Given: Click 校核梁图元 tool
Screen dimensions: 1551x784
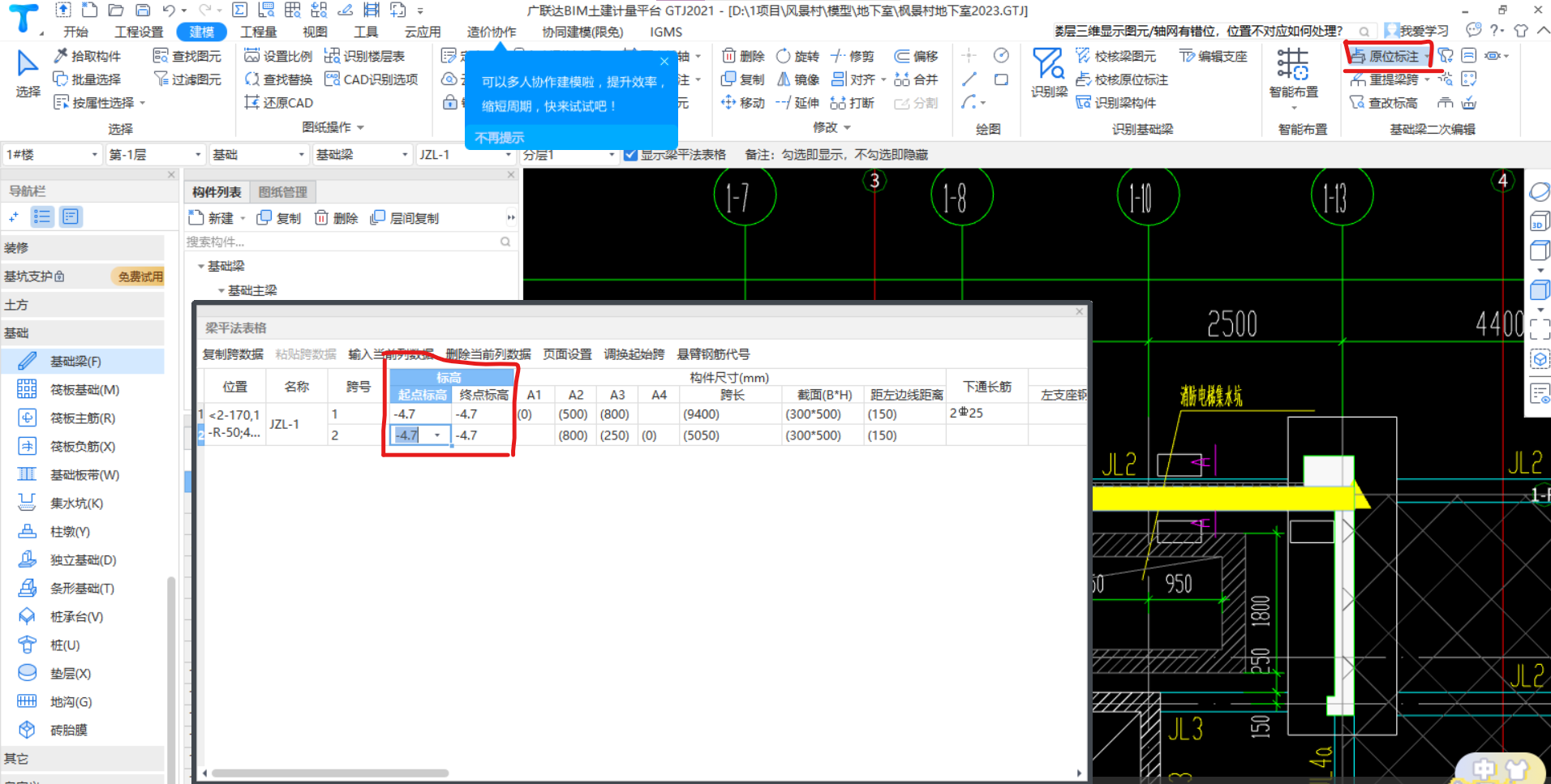Looking at the screenshot, I should [1115, 56].
